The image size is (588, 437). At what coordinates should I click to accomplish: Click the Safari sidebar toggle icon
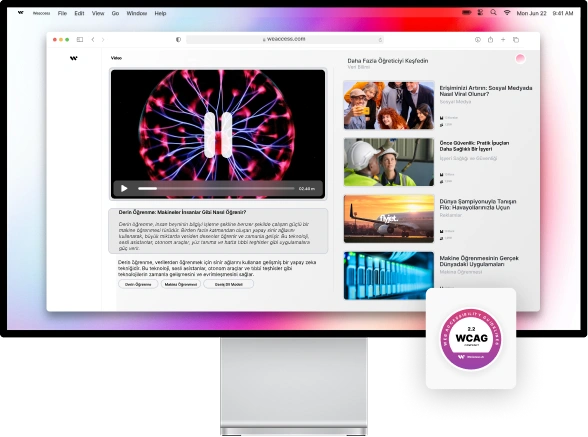click(80, 39)
